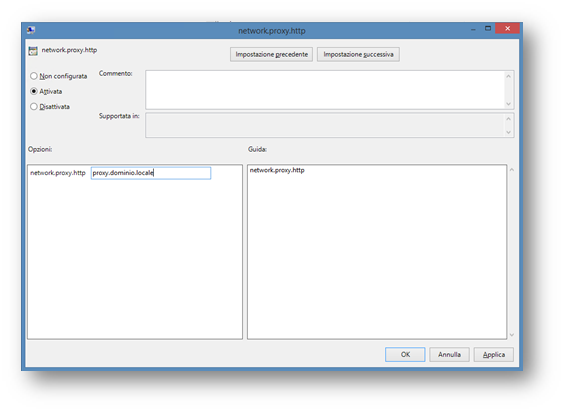Click Commento scrollbar up arrow

(508, 76)
